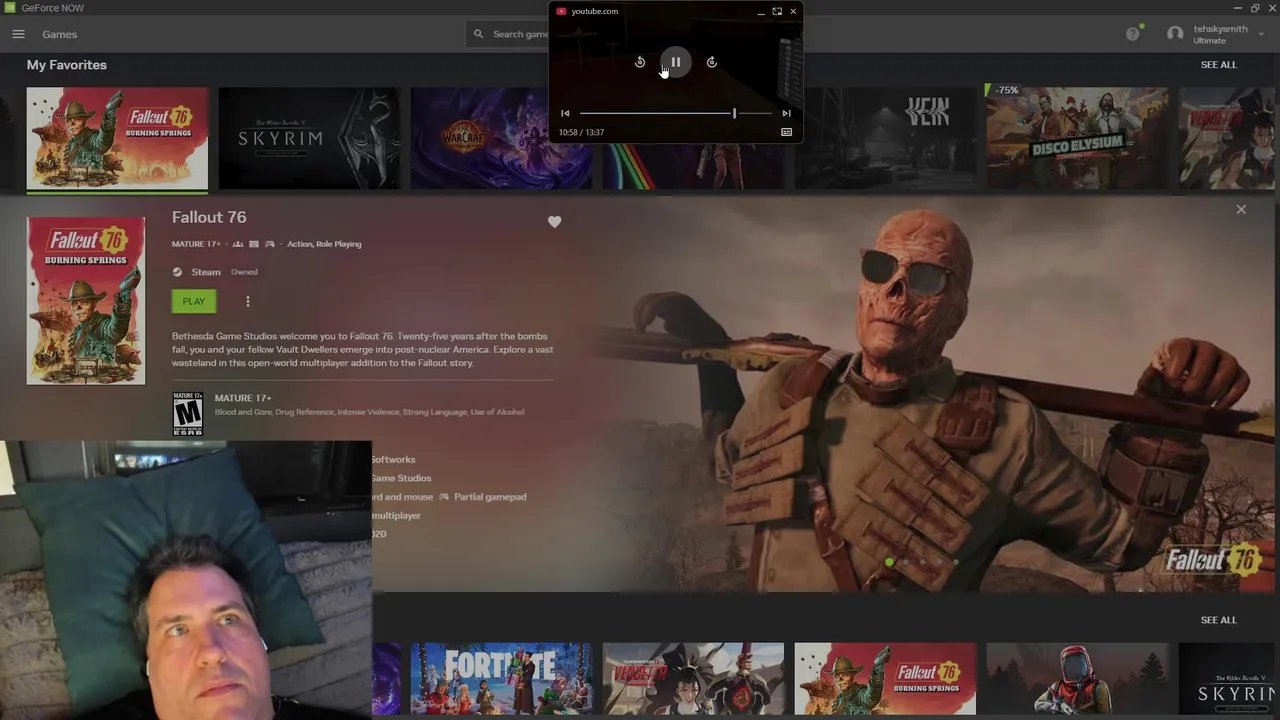Click the 'Fallout 76' title heading
The width and height of the screenshot is (1280, 720).
(x=209, y=217)
